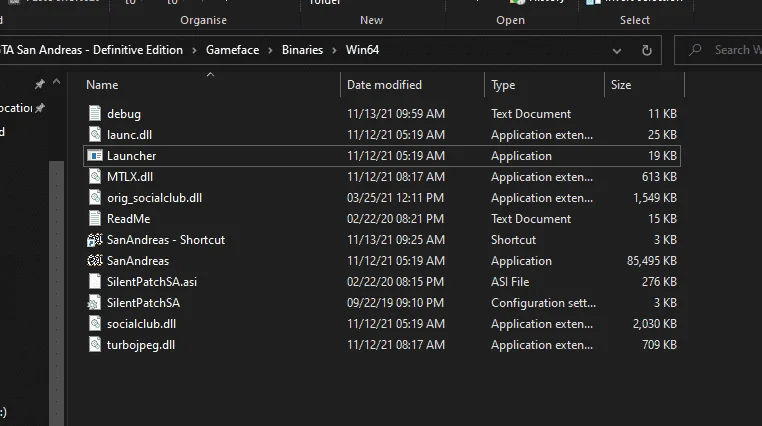Open the address bar history dropdown

617,51
